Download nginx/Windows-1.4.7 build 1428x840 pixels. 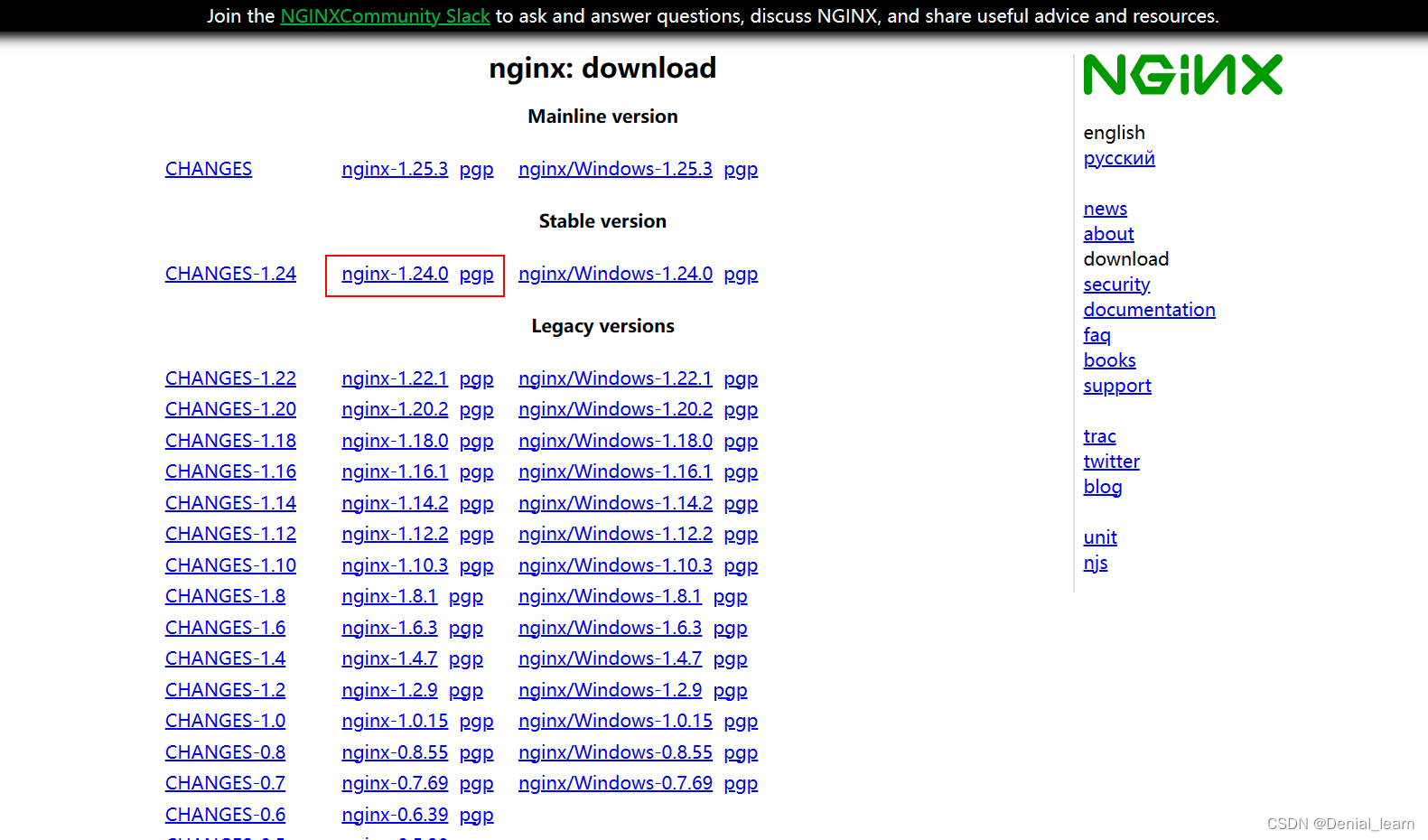tap(610, 658)
